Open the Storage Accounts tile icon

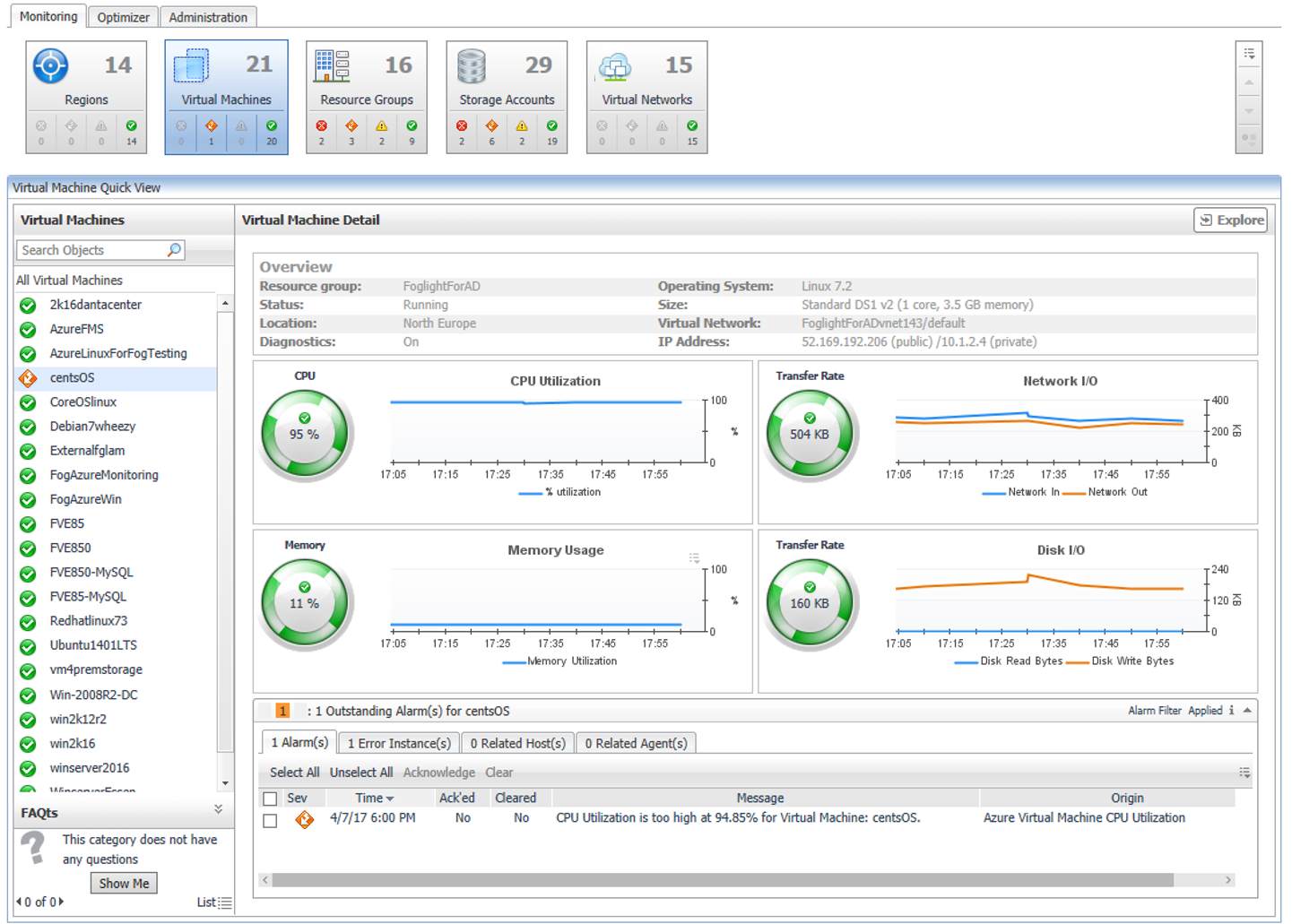(472, 66)
